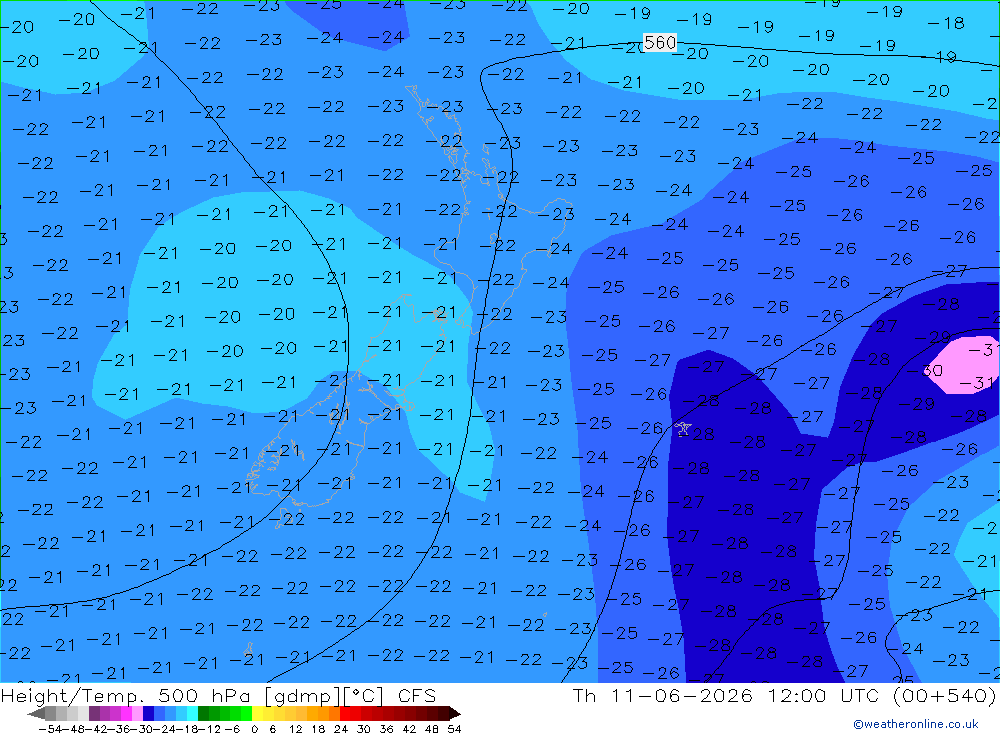The height and width of the screenshot is (733, 1000).
Task: Click the Chatham Islands outline east of New Zealand
Action: click(682, 428)
